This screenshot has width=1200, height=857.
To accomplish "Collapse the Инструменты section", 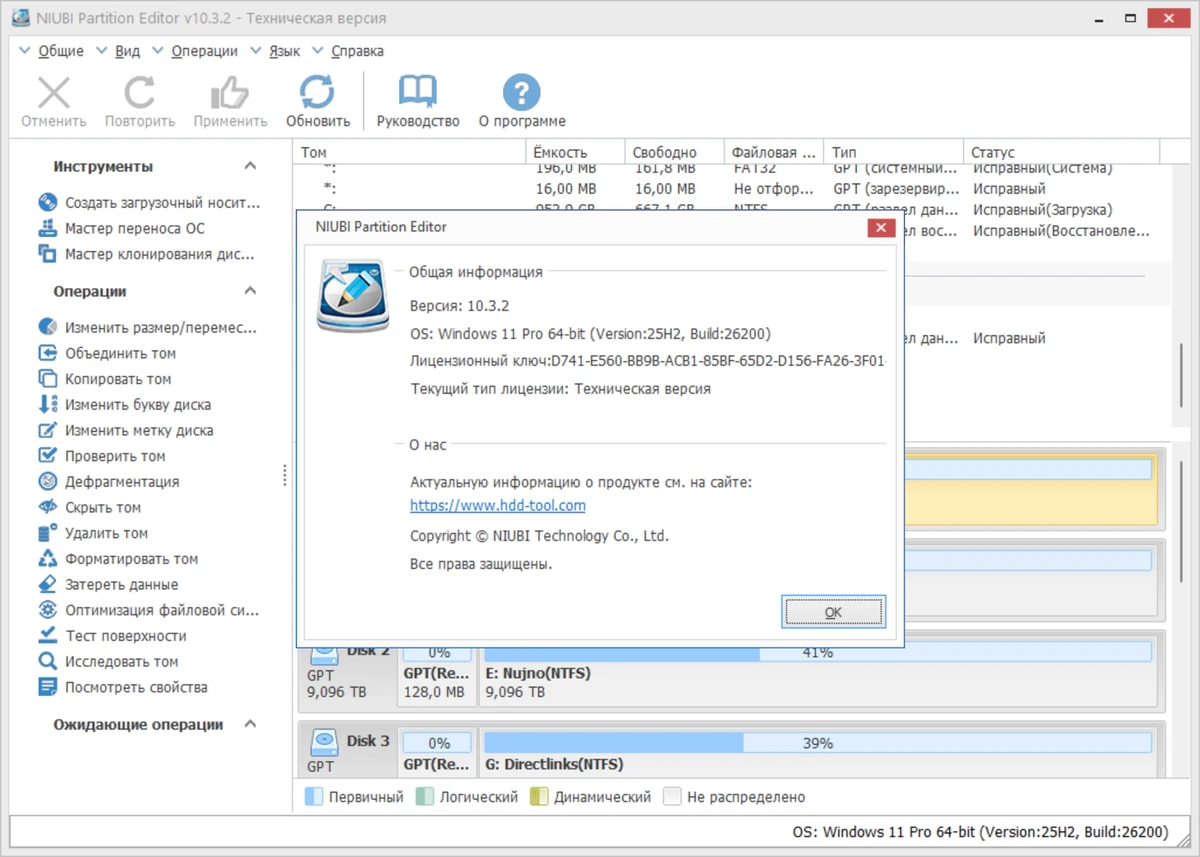I will [x=250, y=166].
